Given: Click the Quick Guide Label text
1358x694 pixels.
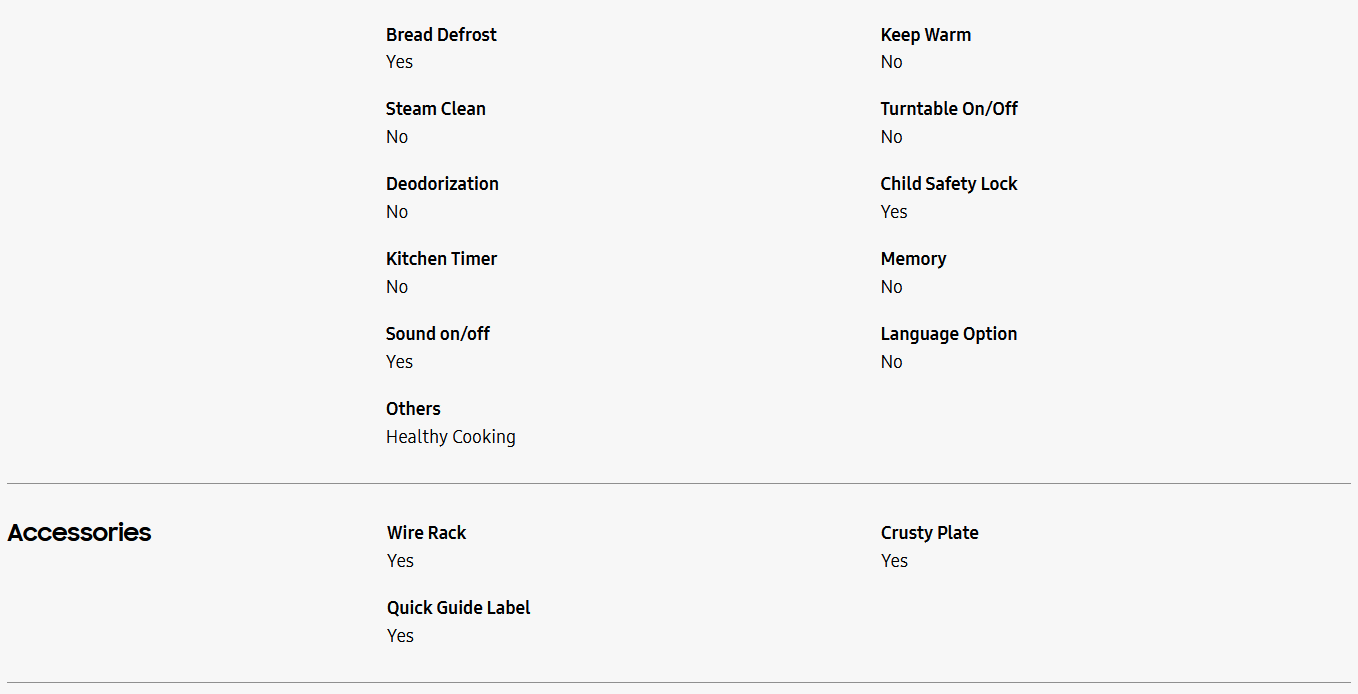Looking at the screenshot, I should coord(458,608).
